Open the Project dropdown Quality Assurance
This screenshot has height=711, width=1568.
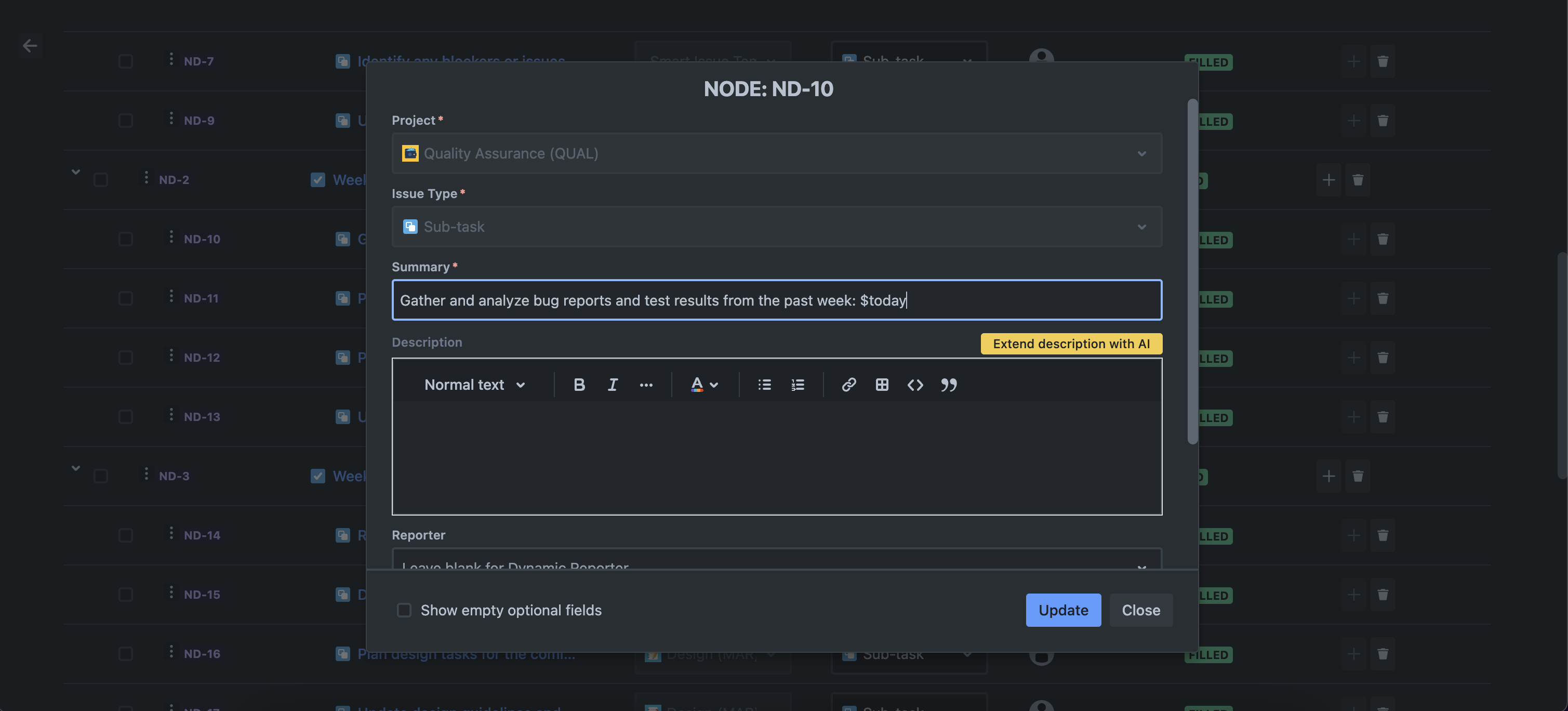click(777, 153)
